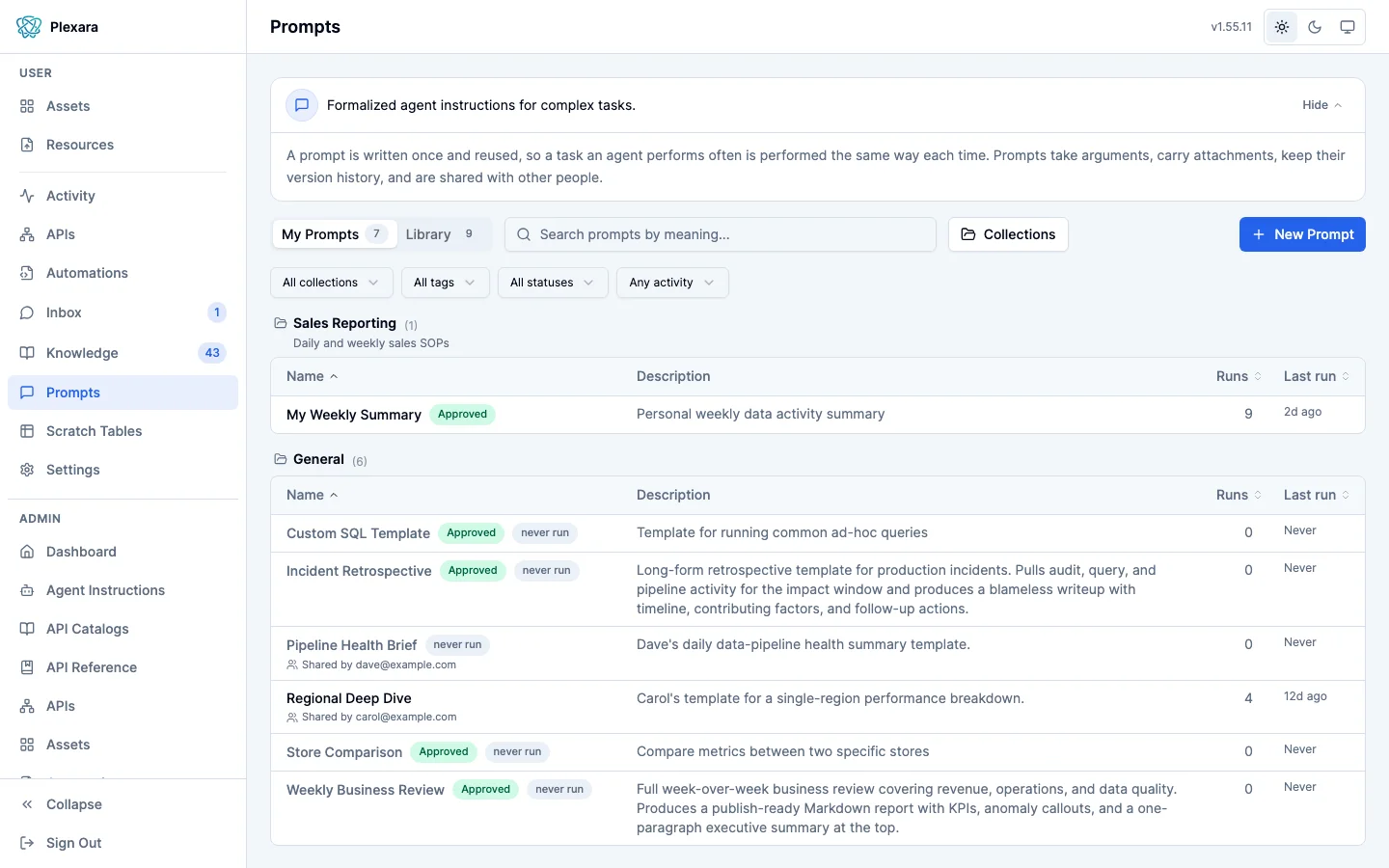Sign Out of Plexara
Viewport: 1389px width, 868px height.
[x=123, y=843]
